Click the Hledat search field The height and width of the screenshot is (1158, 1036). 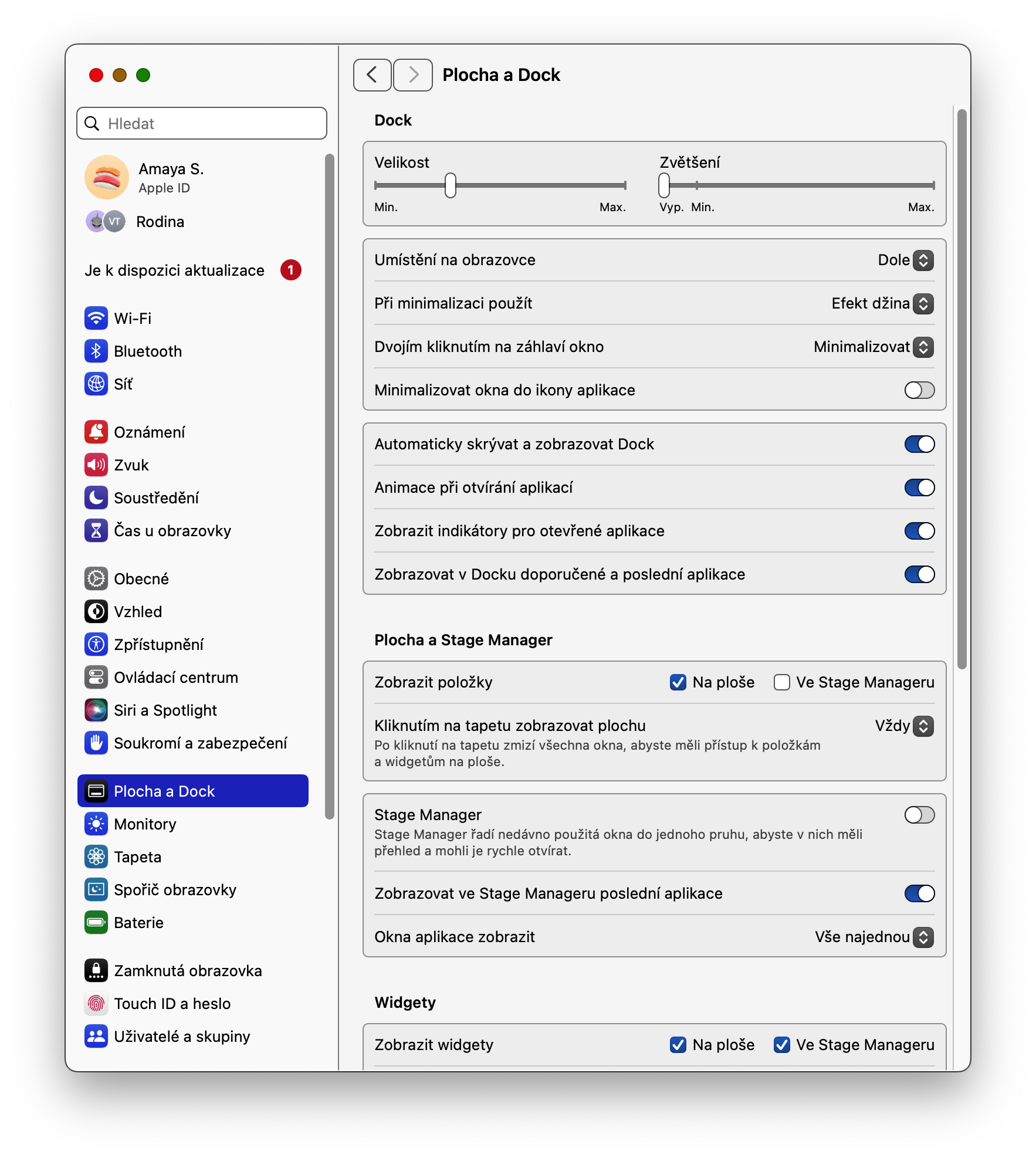tap(202, 123)
